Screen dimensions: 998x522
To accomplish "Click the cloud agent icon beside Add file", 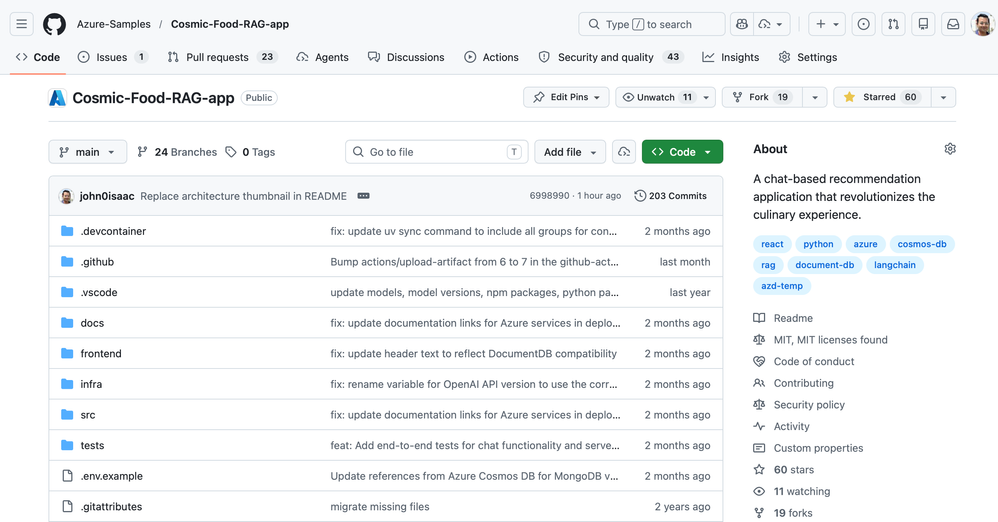I will click(x=624, y=152).
